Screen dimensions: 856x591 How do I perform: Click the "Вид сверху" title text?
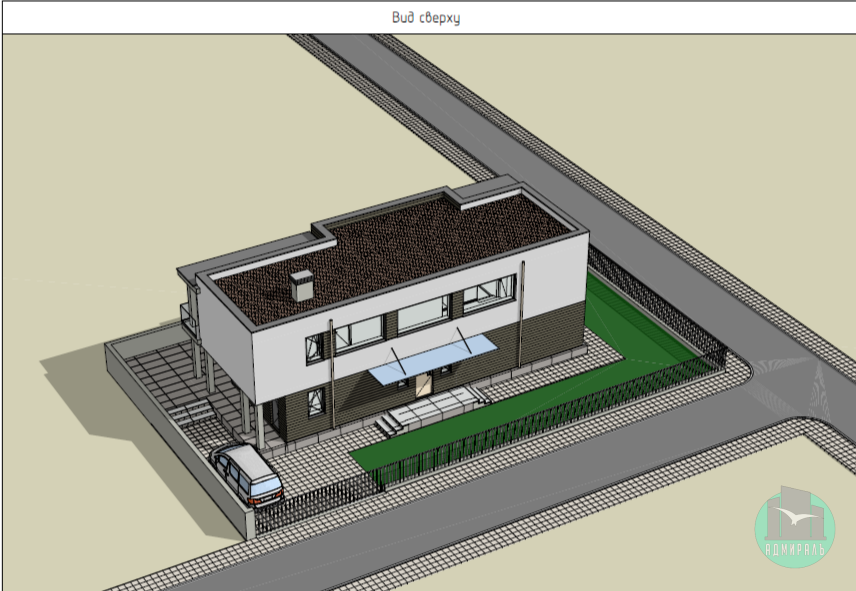[427, 18]
